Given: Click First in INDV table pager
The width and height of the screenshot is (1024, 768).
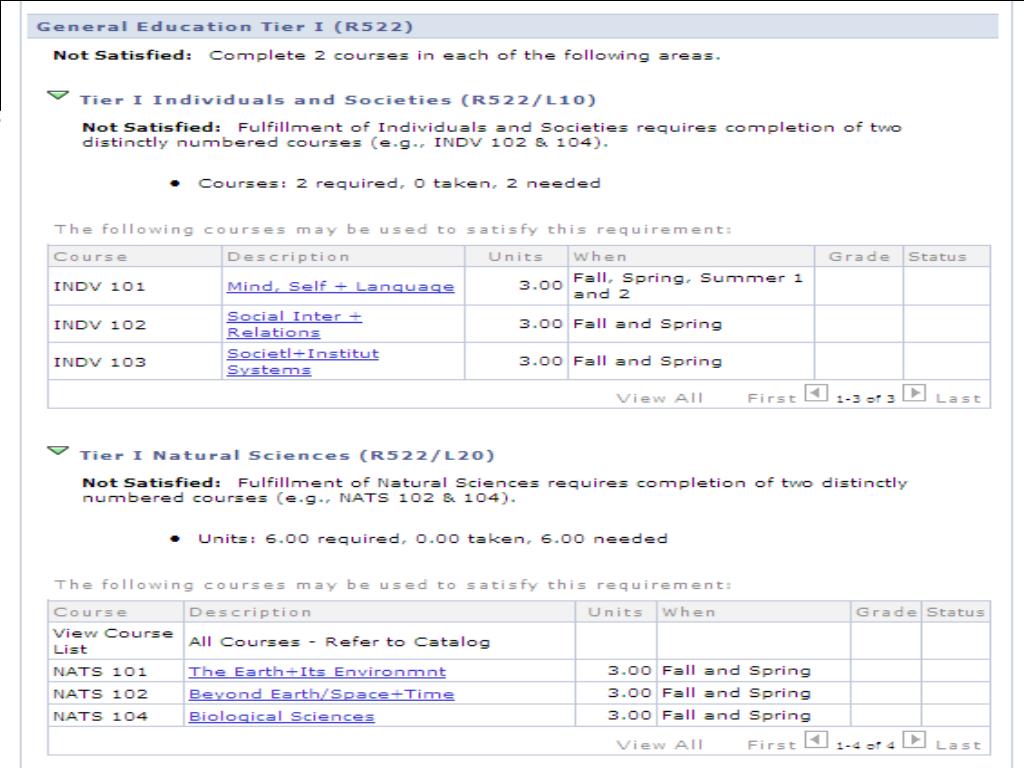Looking at the screenshot, I should pos(772,398).
